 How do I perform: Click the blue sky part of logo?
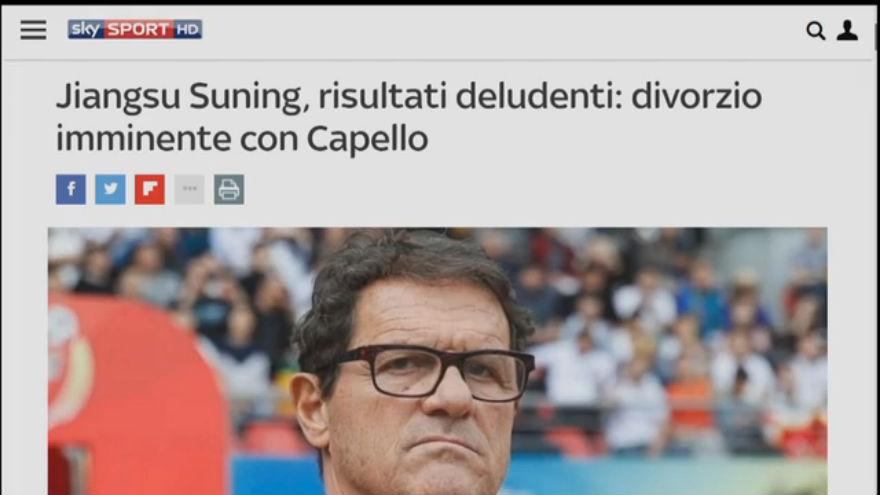(x=86, y=29)
